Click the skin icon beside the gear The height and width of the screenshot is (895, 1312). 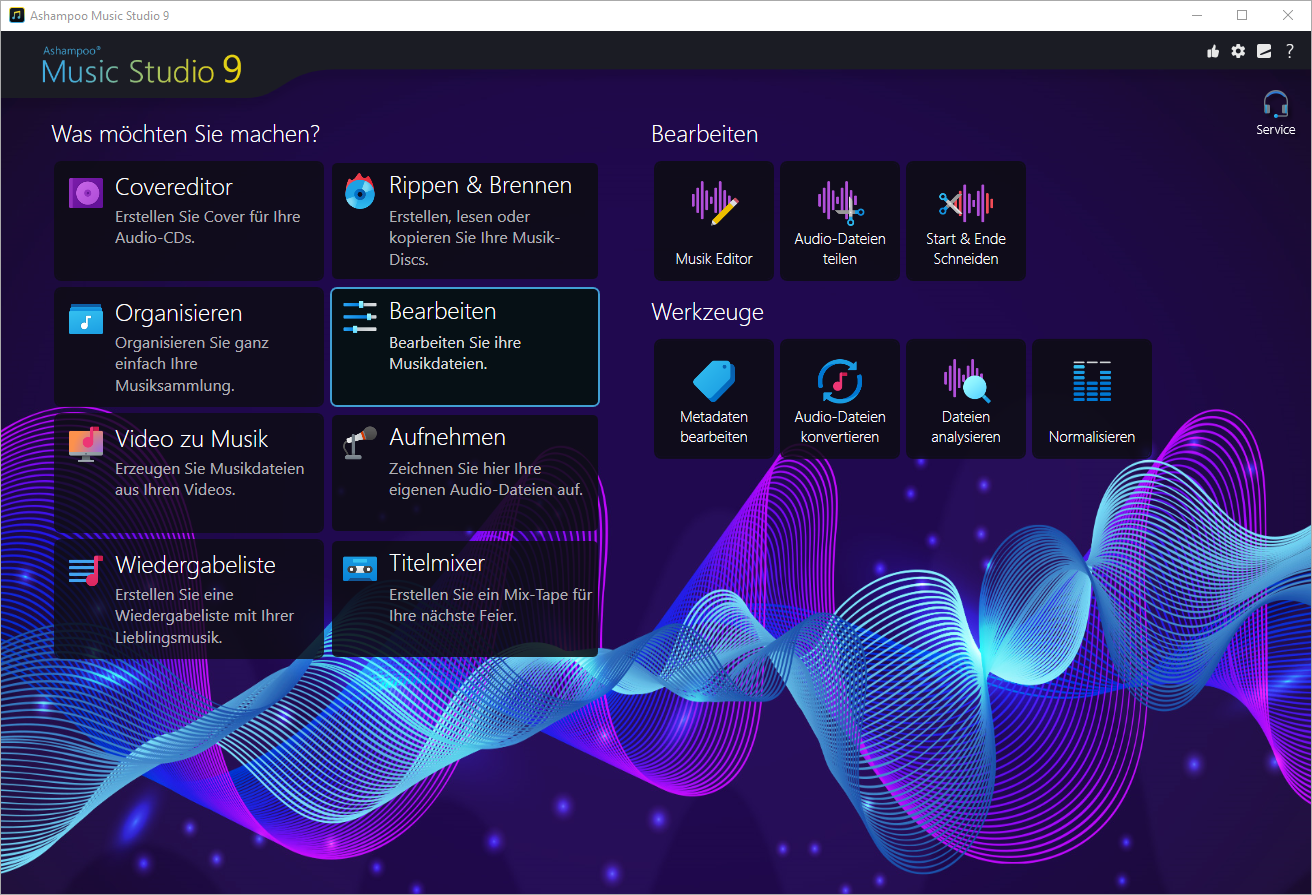1264,51
